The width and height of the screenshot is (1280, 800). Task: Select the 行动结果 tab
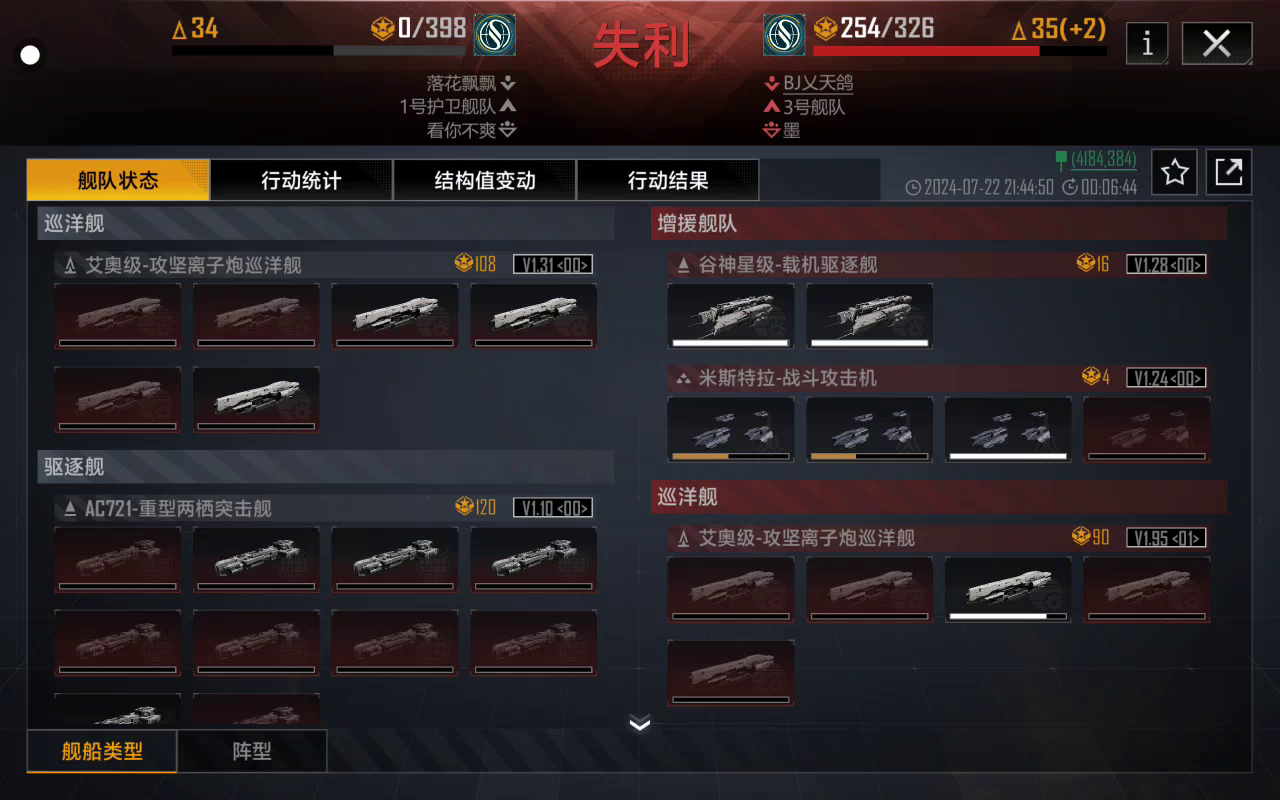[x=668, y=180]
